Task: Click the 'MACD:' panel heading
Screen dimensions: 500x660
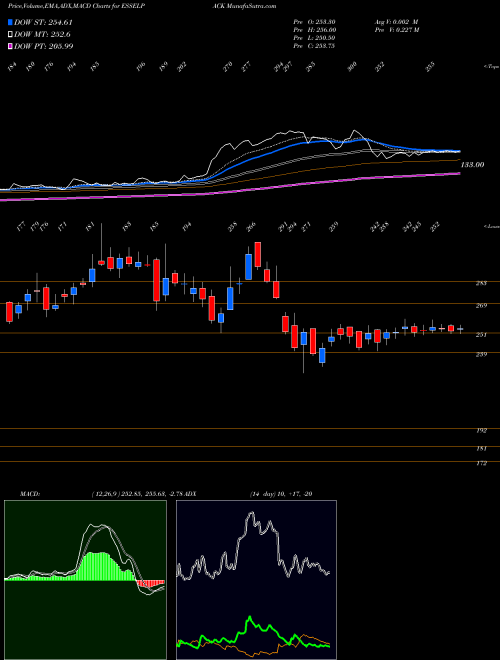Action: (30, 494)
